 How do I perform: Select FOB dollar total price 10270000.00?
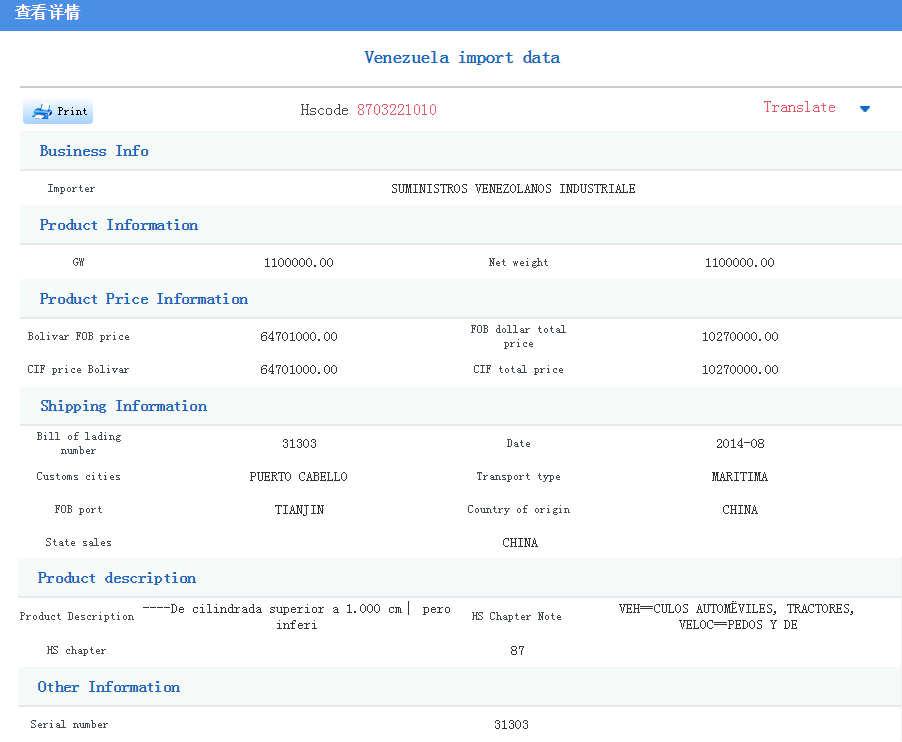[740, 336]
